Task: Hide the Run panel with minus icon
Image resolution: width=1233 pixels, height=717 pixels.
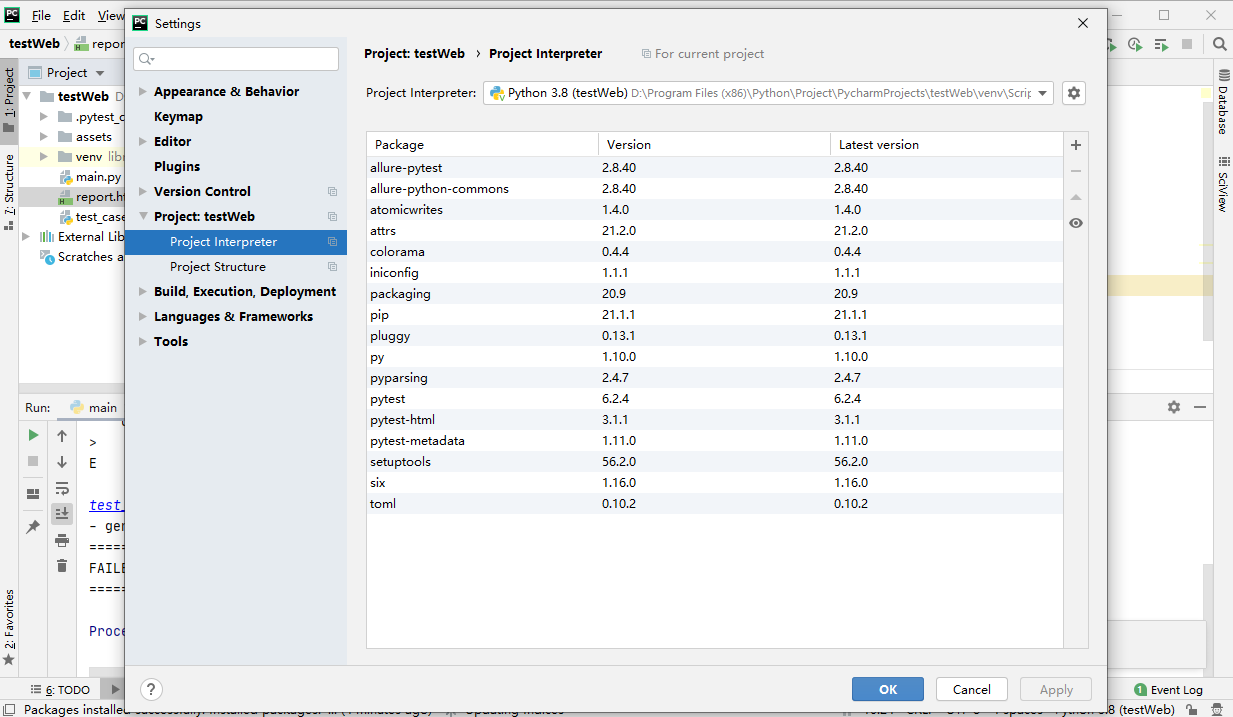Action: click(1200, 407)
